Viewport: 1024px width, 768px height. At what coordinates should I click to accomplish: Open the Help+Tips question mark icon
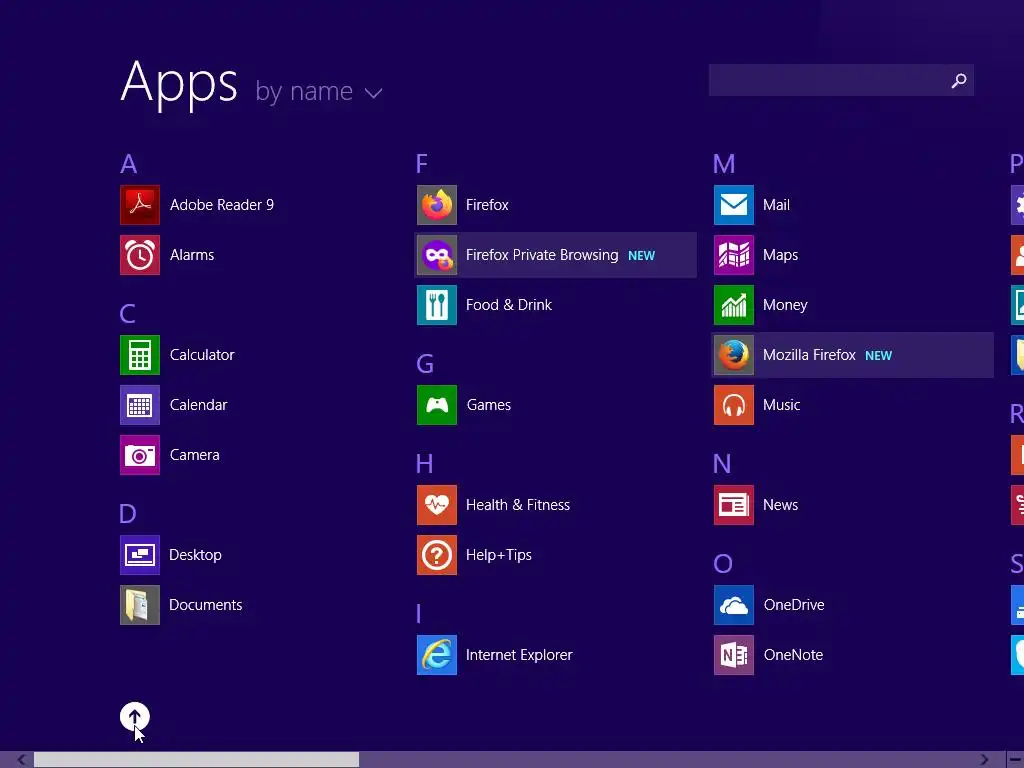(x=437, y=554)
